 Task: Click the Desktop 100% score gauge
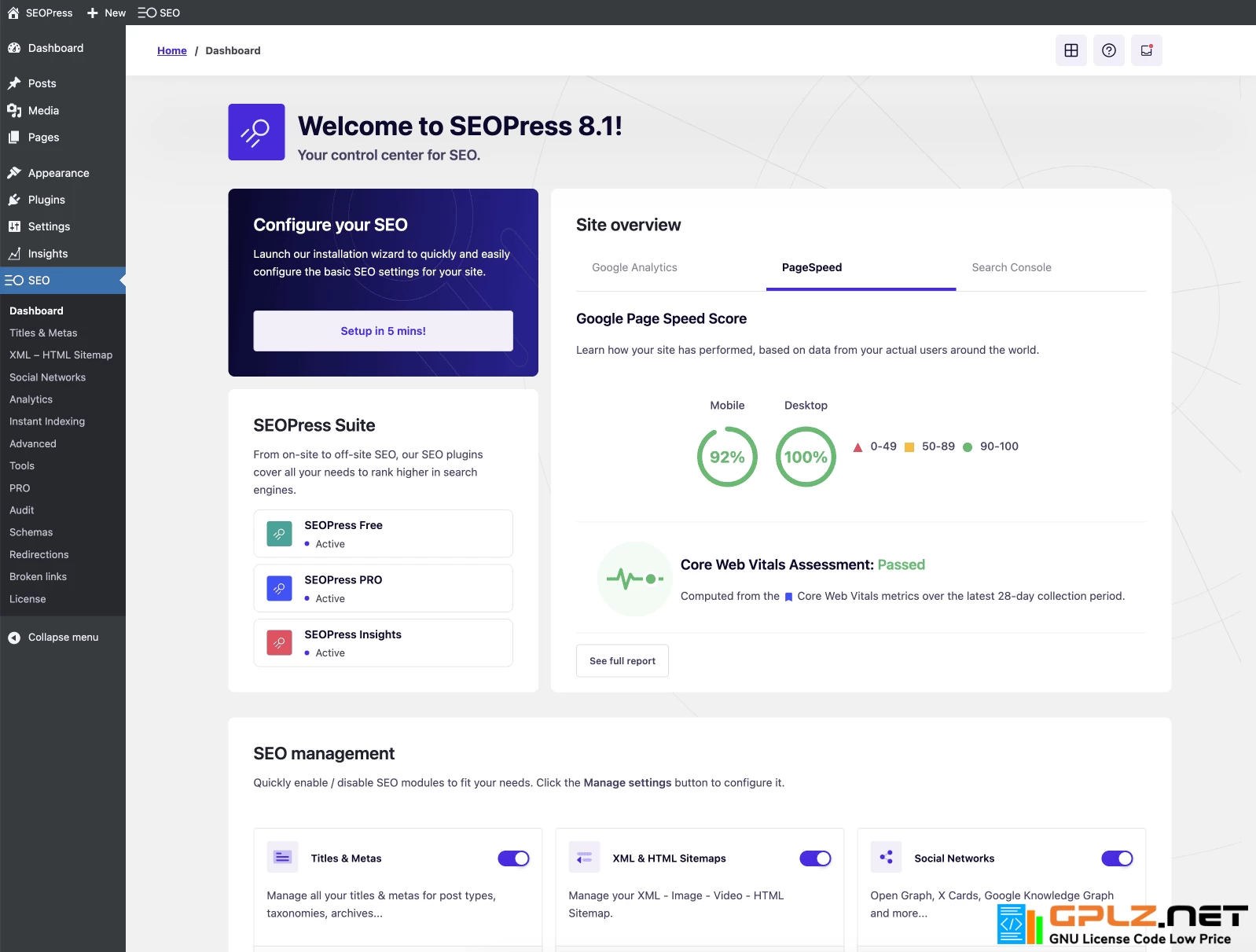[806, 457]
